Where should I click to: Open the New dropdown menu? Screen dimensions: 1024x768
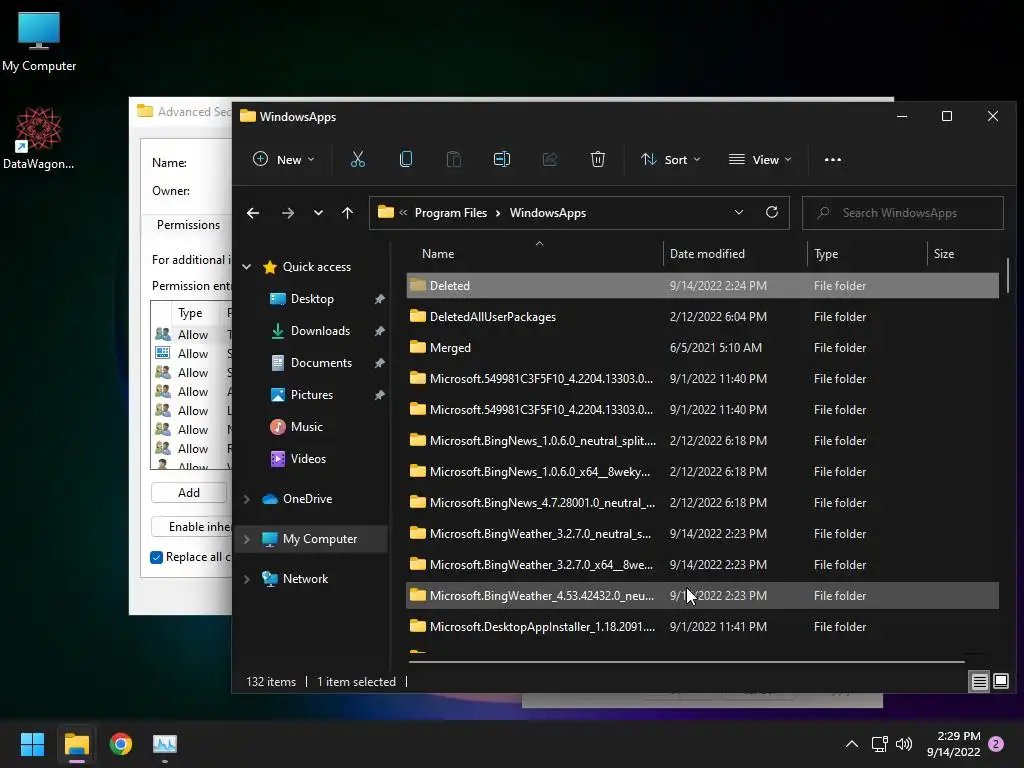pos(284,159)
